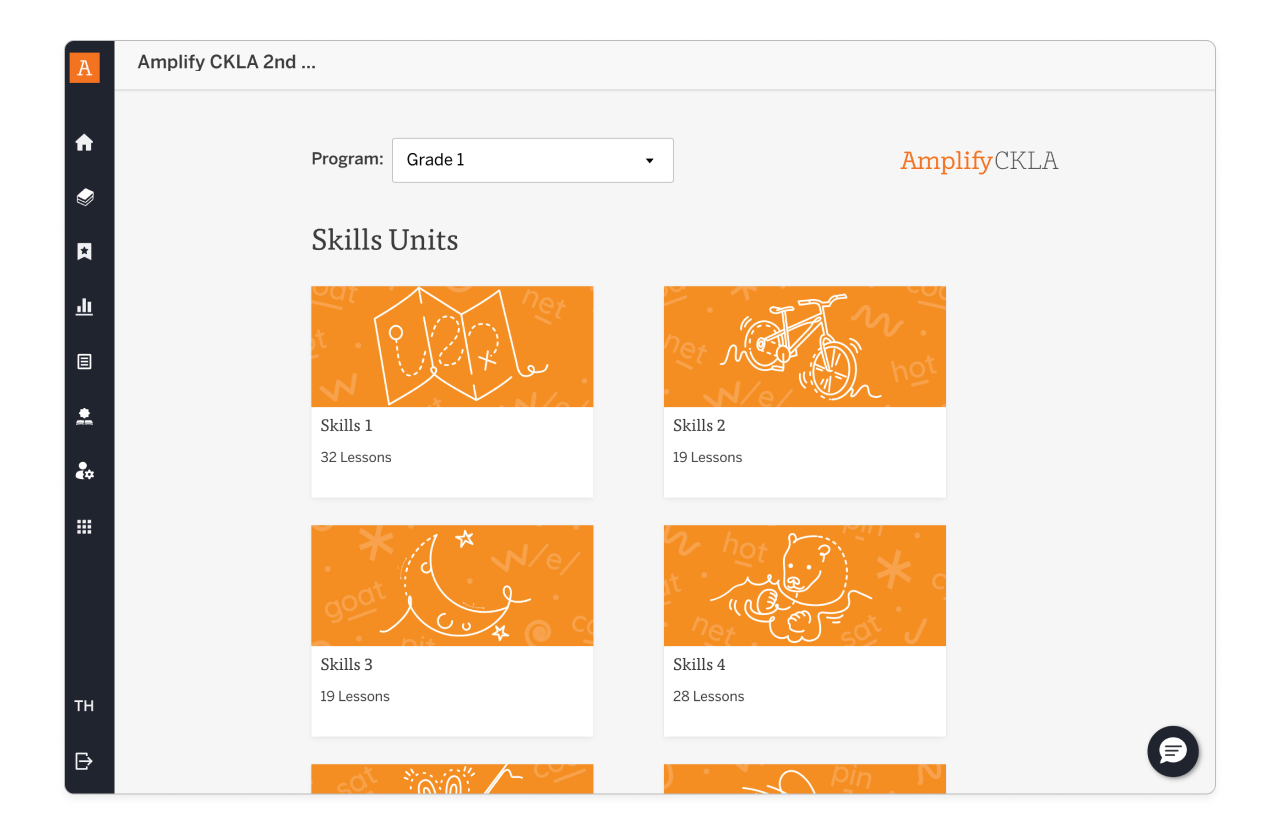1280x836 pixels.
Task: Open the chat support bubble
Action: (1172, 751)
